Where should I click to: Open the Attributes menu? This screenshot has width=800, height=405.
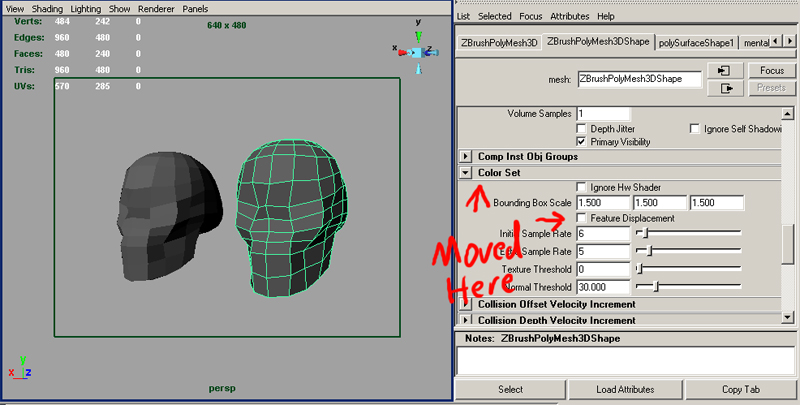pos(570,16)
